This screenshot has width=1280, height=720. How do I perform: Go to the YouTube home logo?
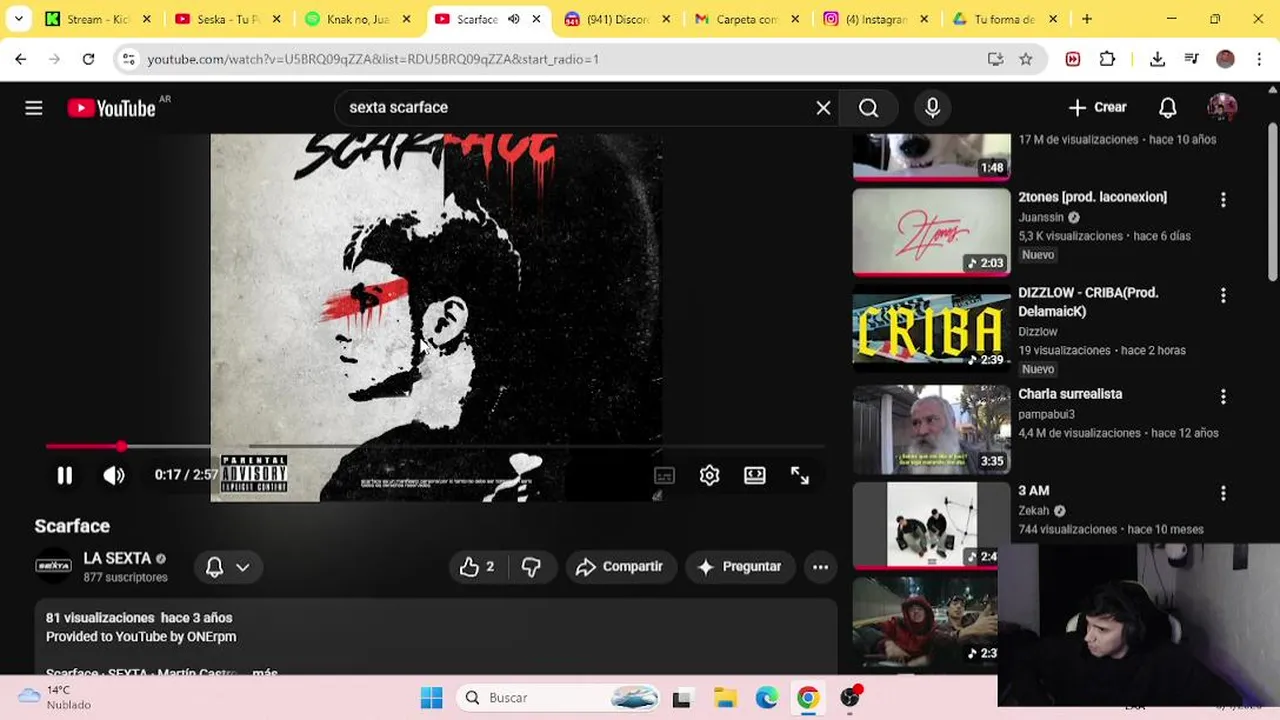click(x=111, y=108)
